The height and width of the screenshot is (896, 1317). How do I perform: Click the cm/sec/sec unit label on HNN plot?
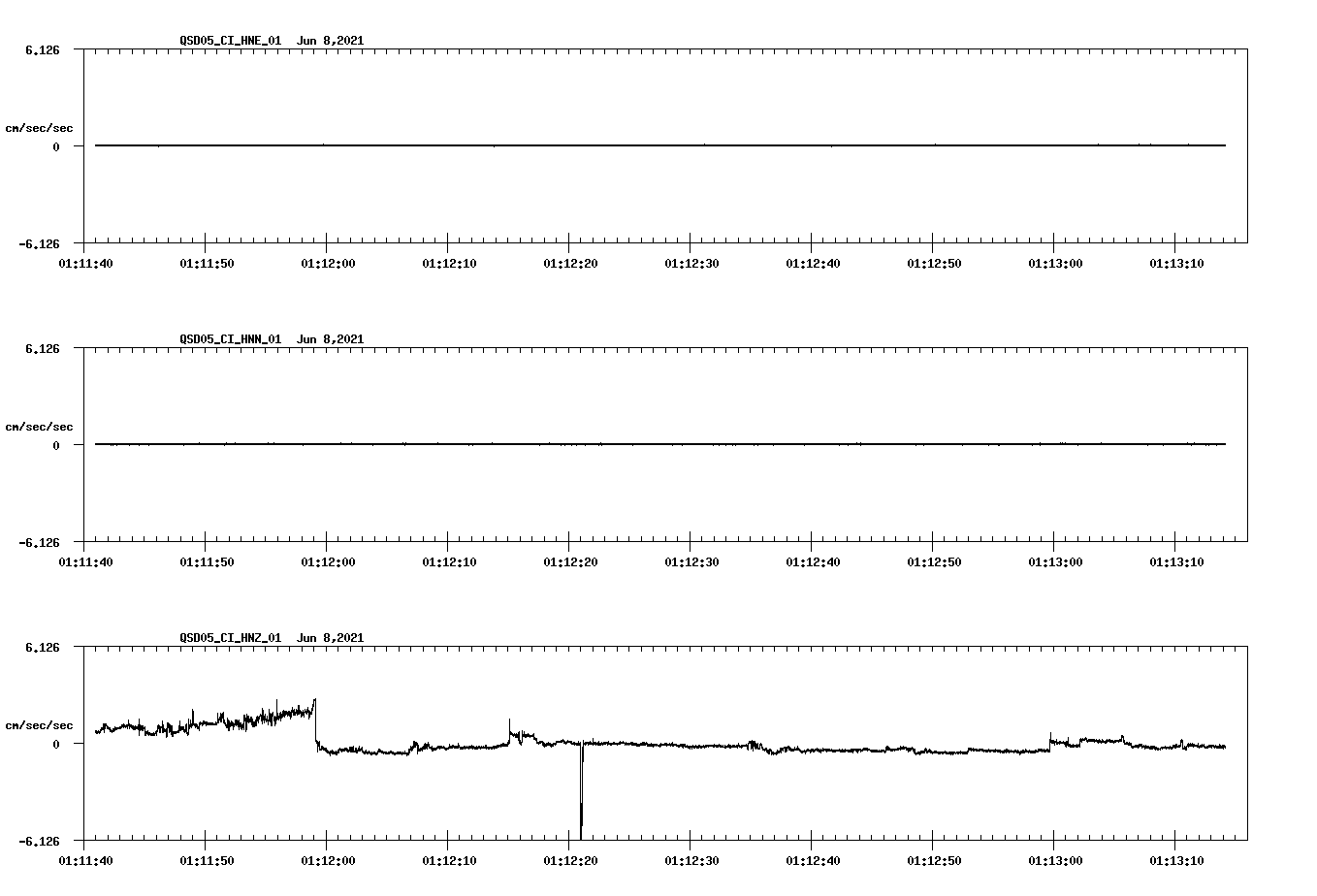point(39,427)
